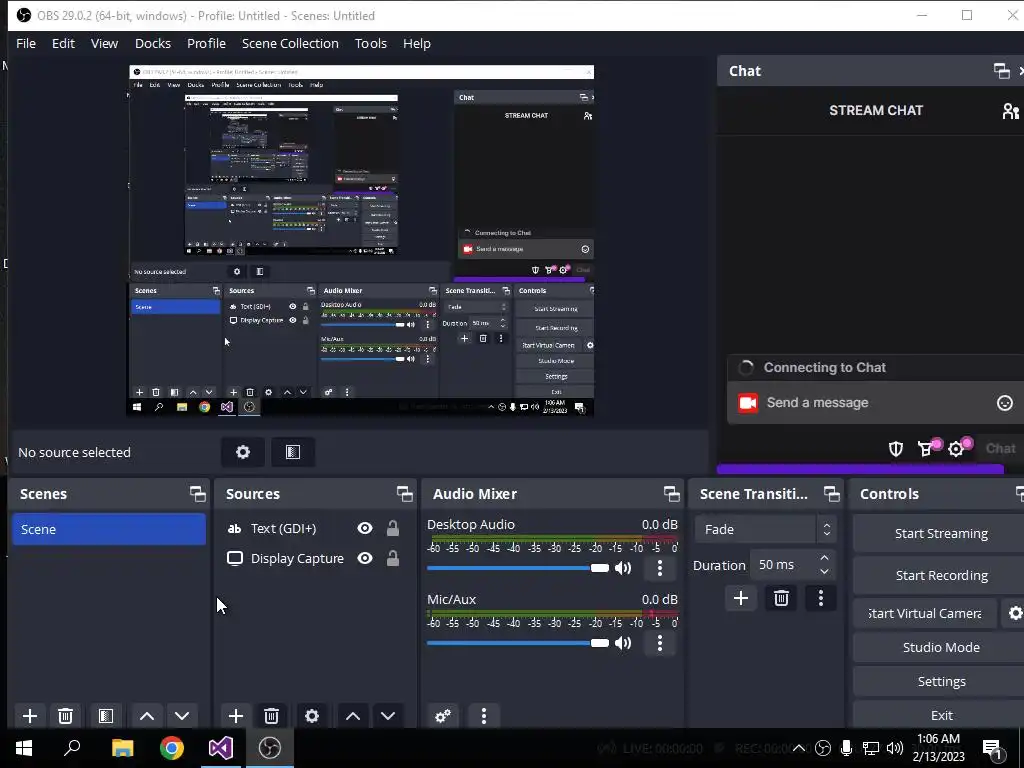Remove selected scene with trash icon
This screenshot has height=768, width=1024.
pos(65,716)
